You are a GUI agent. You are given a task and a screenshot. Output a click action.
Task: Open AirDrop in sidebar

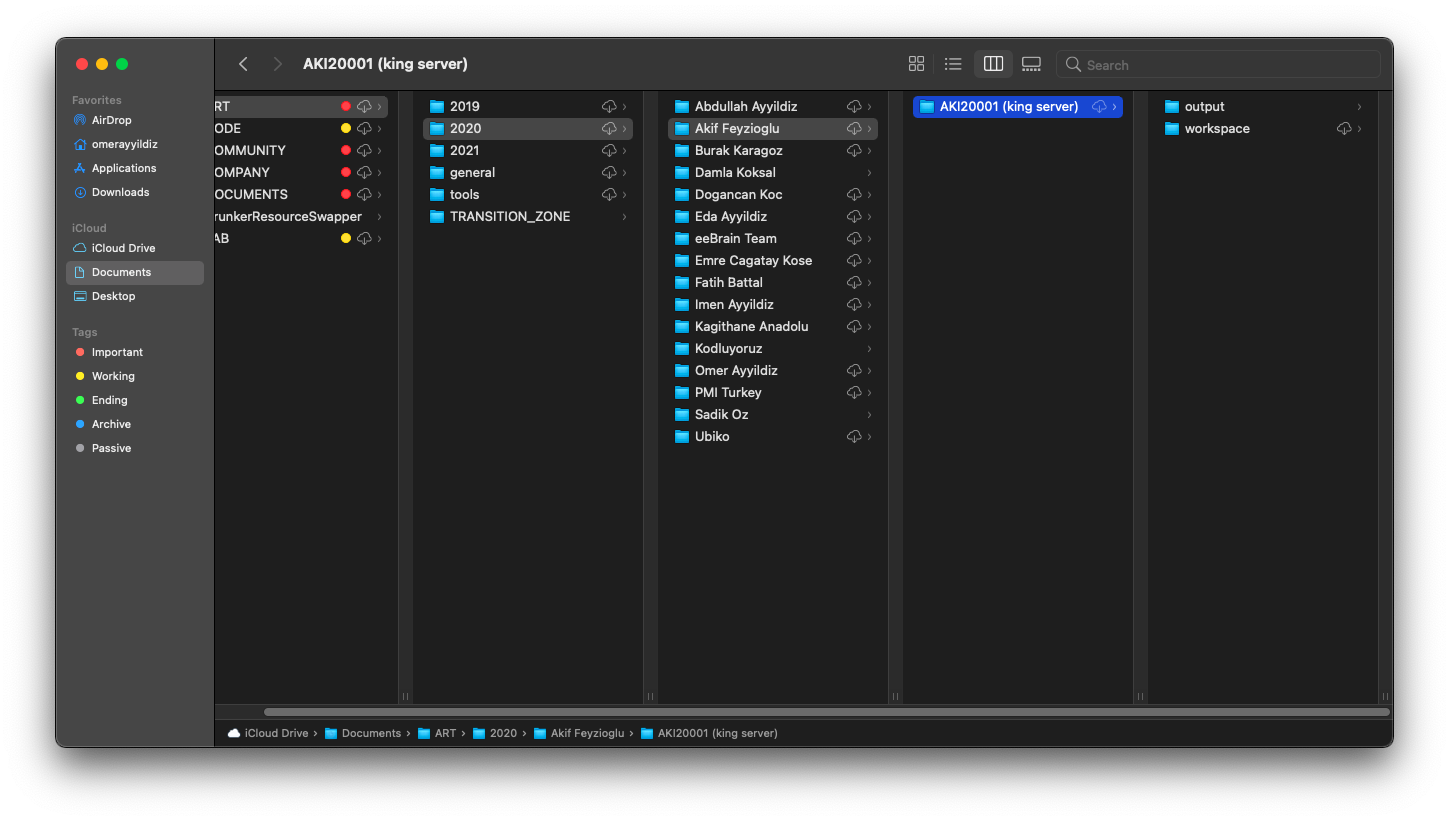point(135,120)
